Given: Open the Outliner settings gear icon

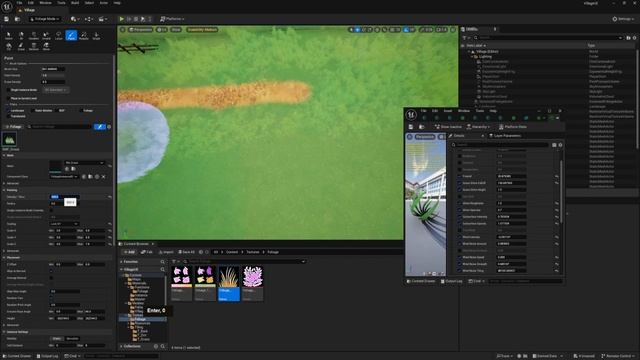Looking at the screenshot, I should pos(635,38).
